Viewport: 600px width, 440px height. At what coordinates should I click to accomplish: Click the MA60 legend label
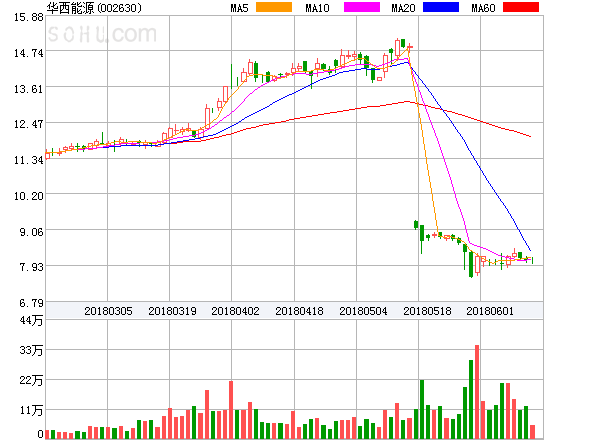coord(483,8)
